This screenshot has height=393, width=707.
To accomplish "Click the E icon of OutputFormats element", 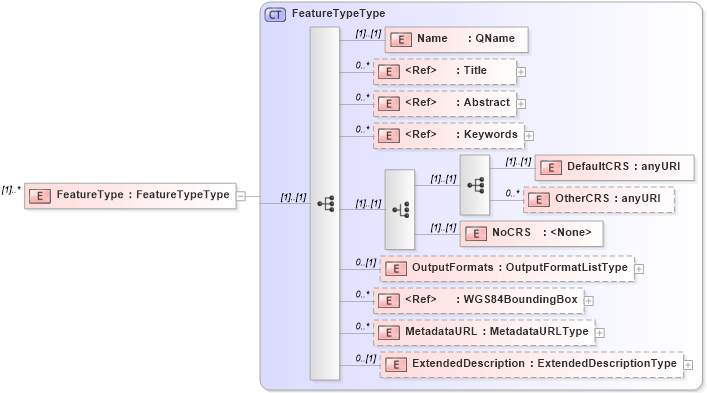I will [395, 269].
